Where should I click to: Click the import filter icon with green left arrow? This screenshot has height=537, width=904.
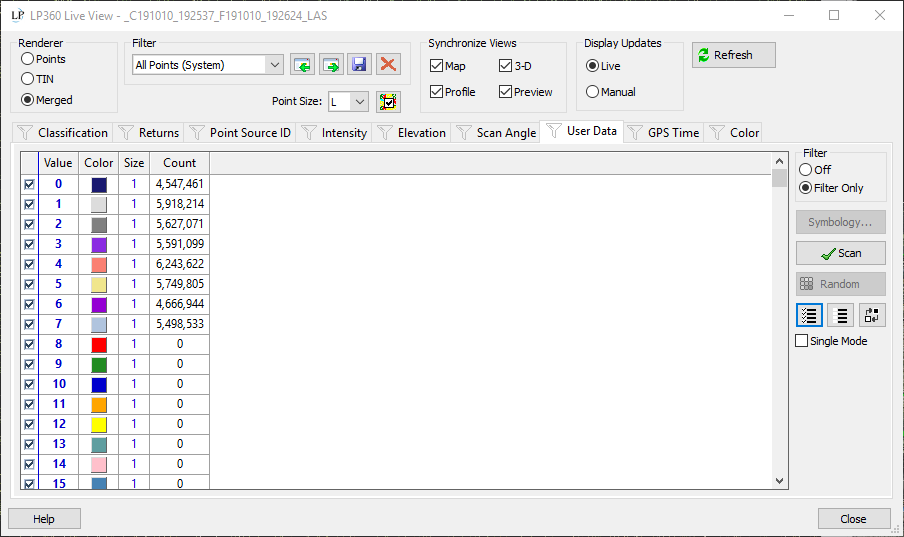coord(302,65)
